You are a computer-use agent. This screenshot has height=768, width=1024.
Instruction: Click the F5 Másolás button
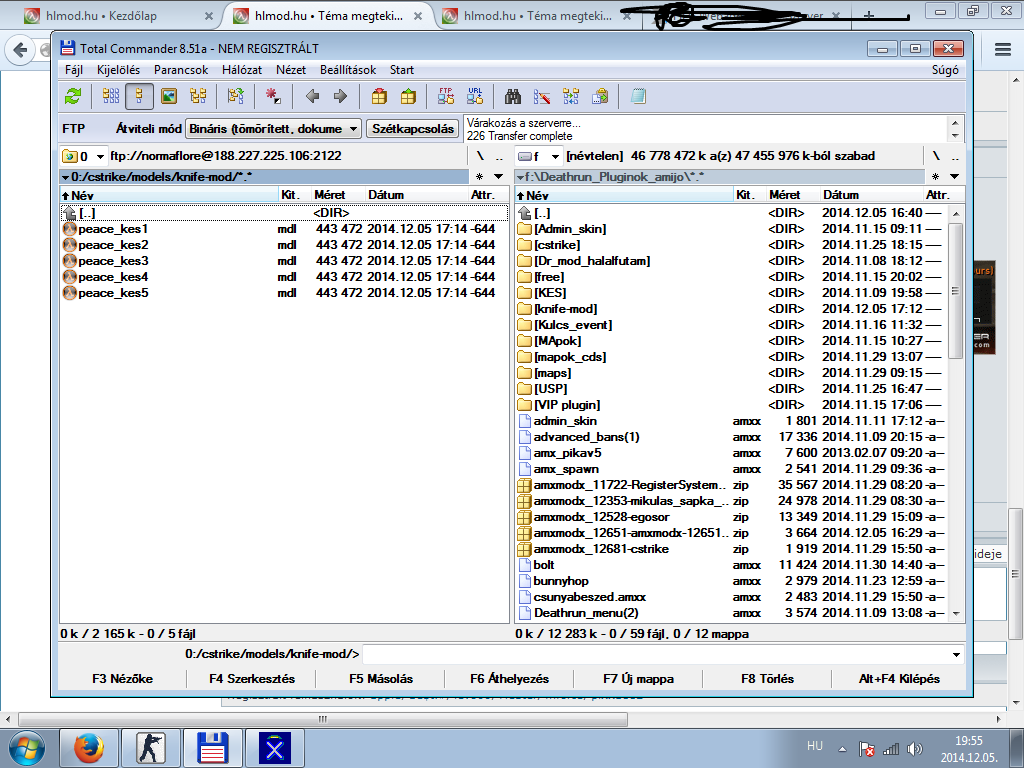pos(381,679)
